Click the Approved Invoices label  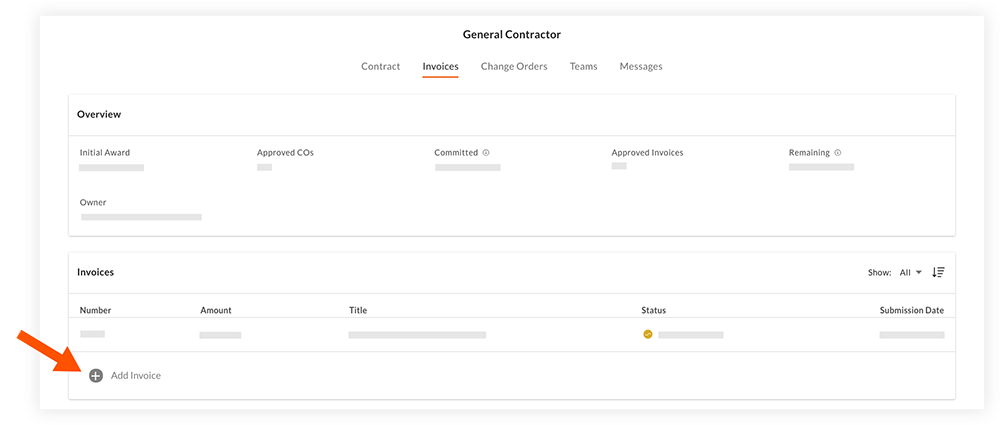tap(647, 153)
